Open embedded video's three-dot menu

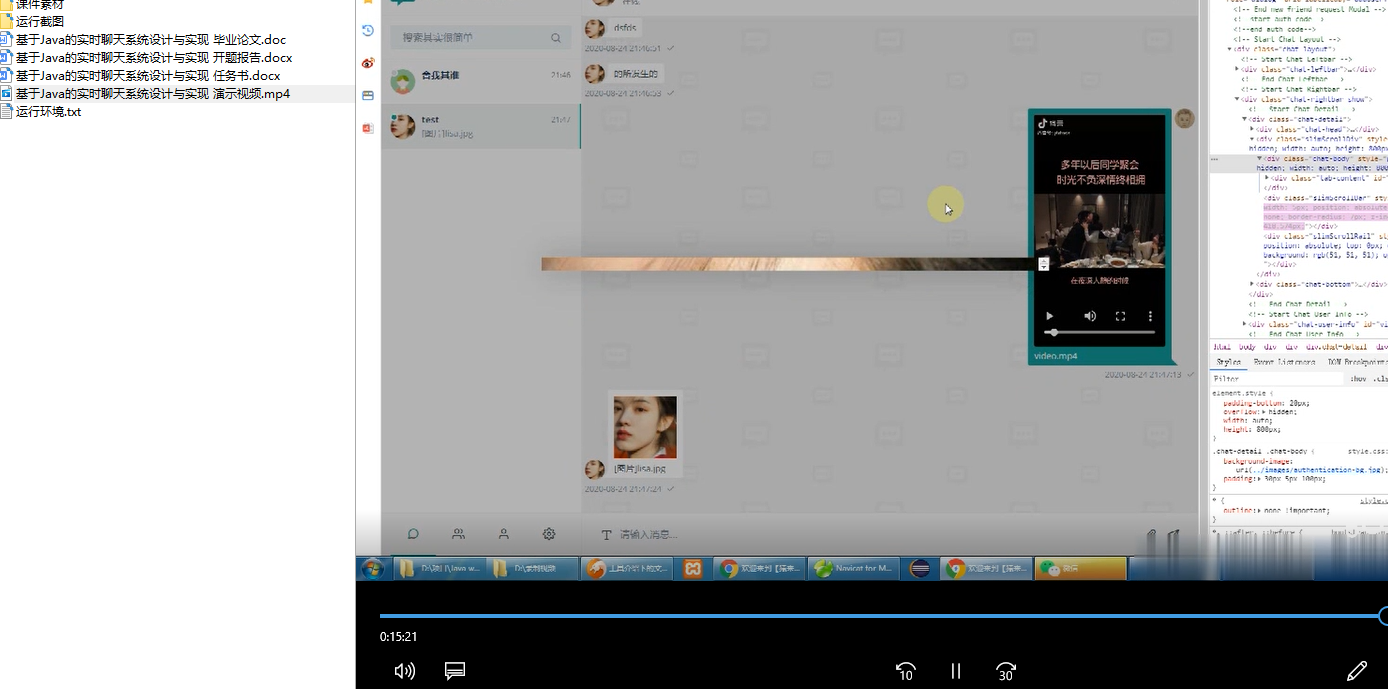click(x=1150, y=316)
